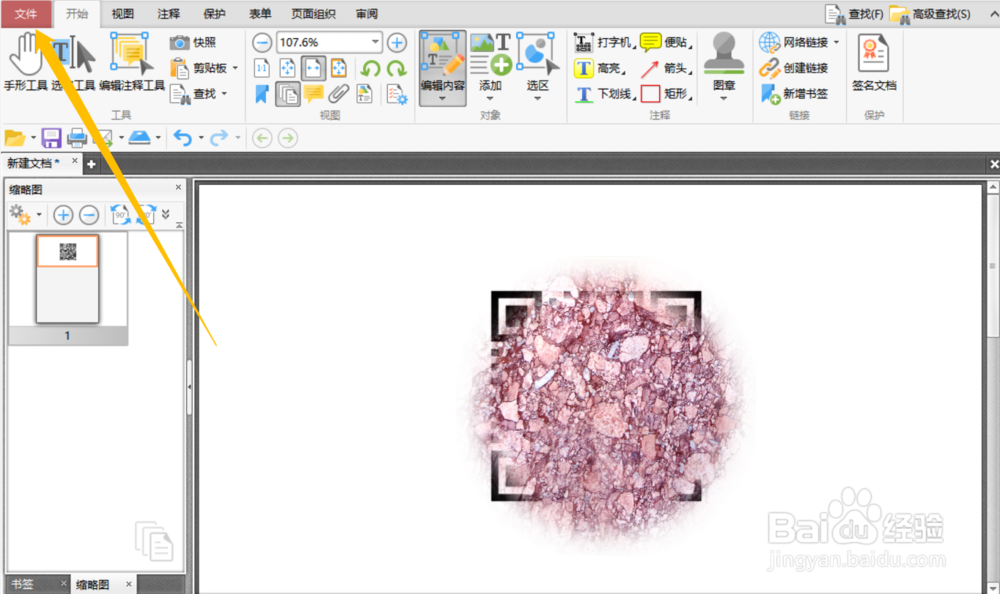
Task: Switch to the Organize Pages tab
Action: pos(313,14)
